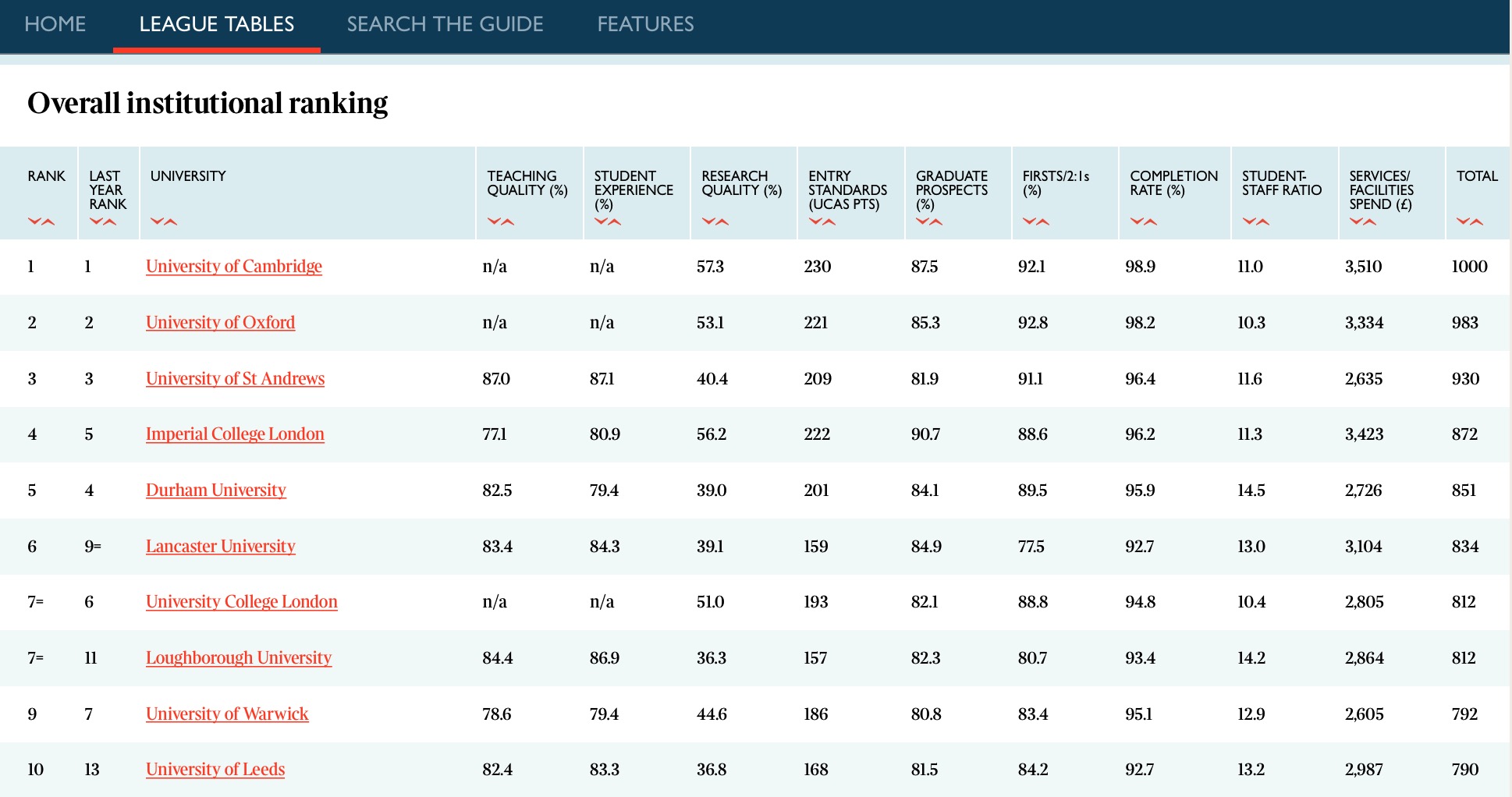Image resolution: width=1512 pixels, height=797 pixels.
Task: Open University of St Andrews link
Action: [235, 379]
